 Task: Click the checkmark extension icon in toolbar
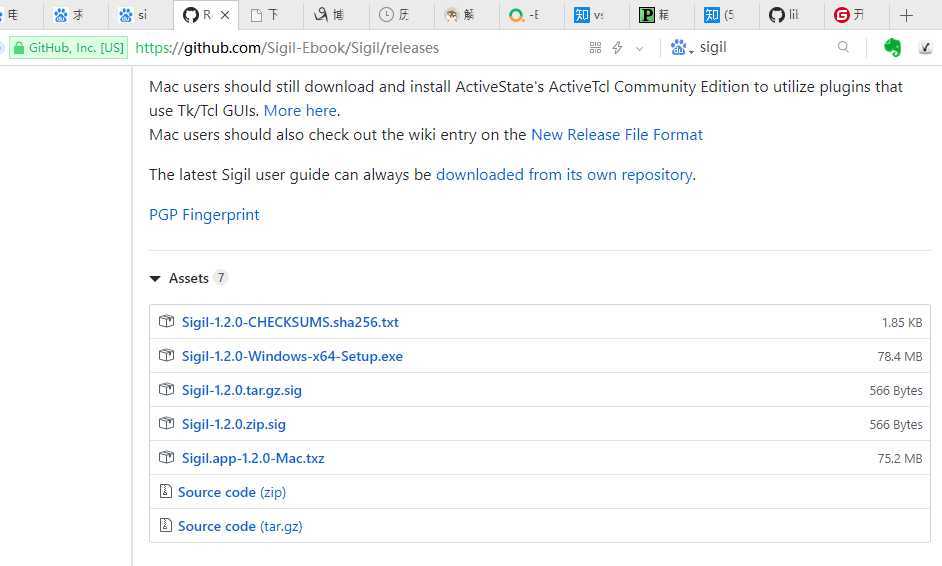[926, 47]
